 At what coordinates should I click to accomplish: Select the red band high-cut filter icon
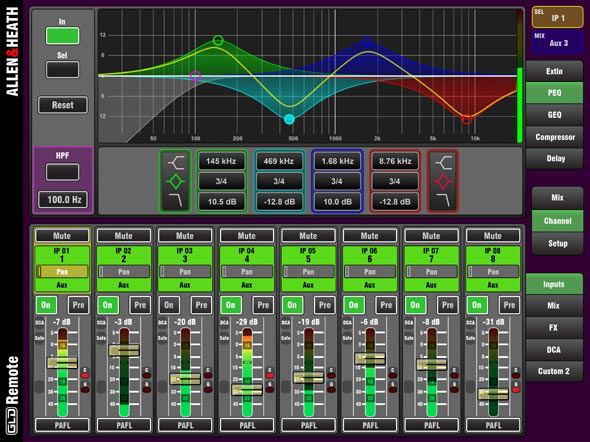[x=443, y=200]
